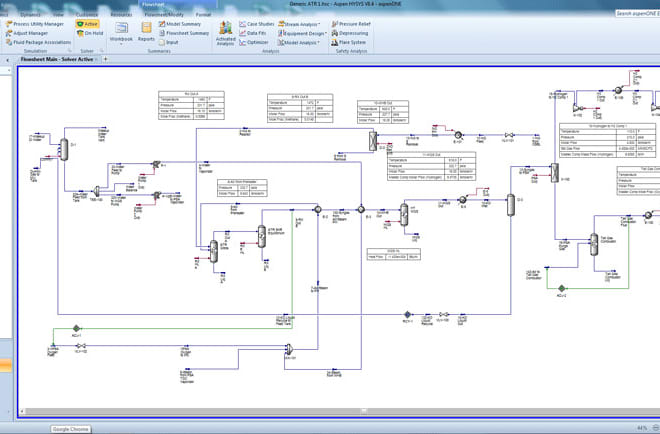Viewport: 660px width, 434px height.
Task: Click the flowsheet horizontal scrollbar
Action: 341,411
